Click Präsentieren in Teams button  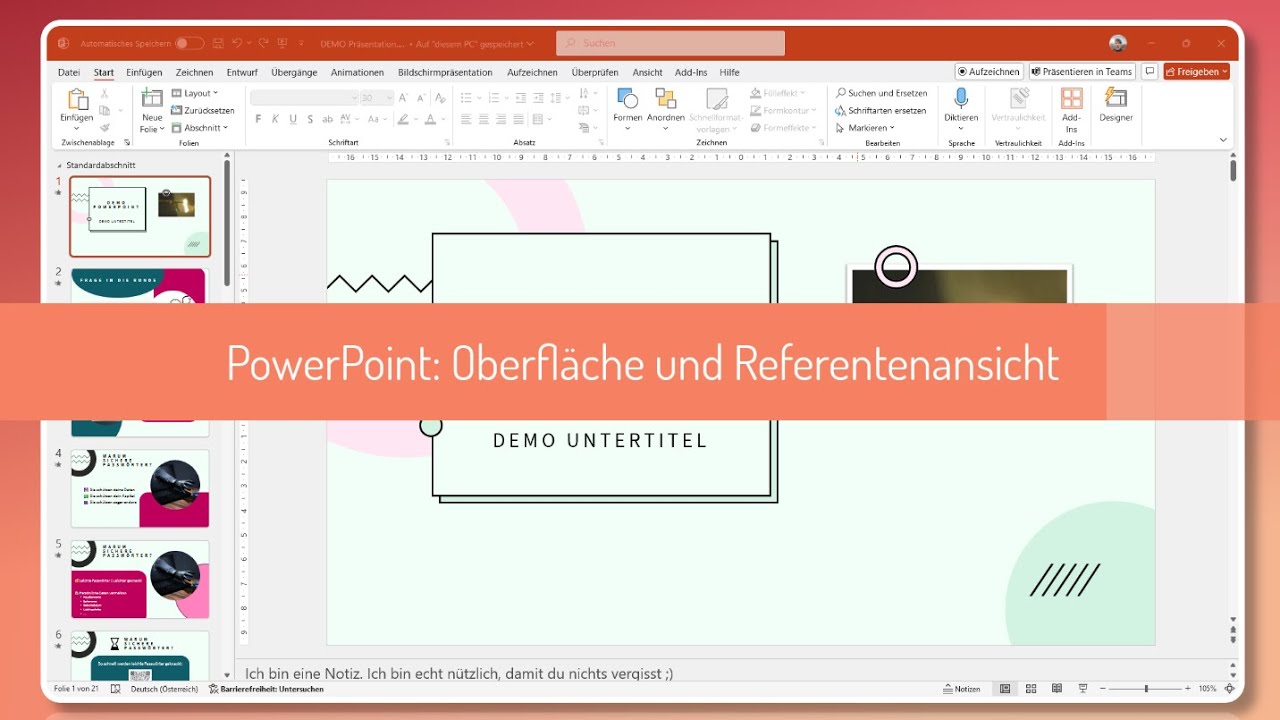(1082, 72)
